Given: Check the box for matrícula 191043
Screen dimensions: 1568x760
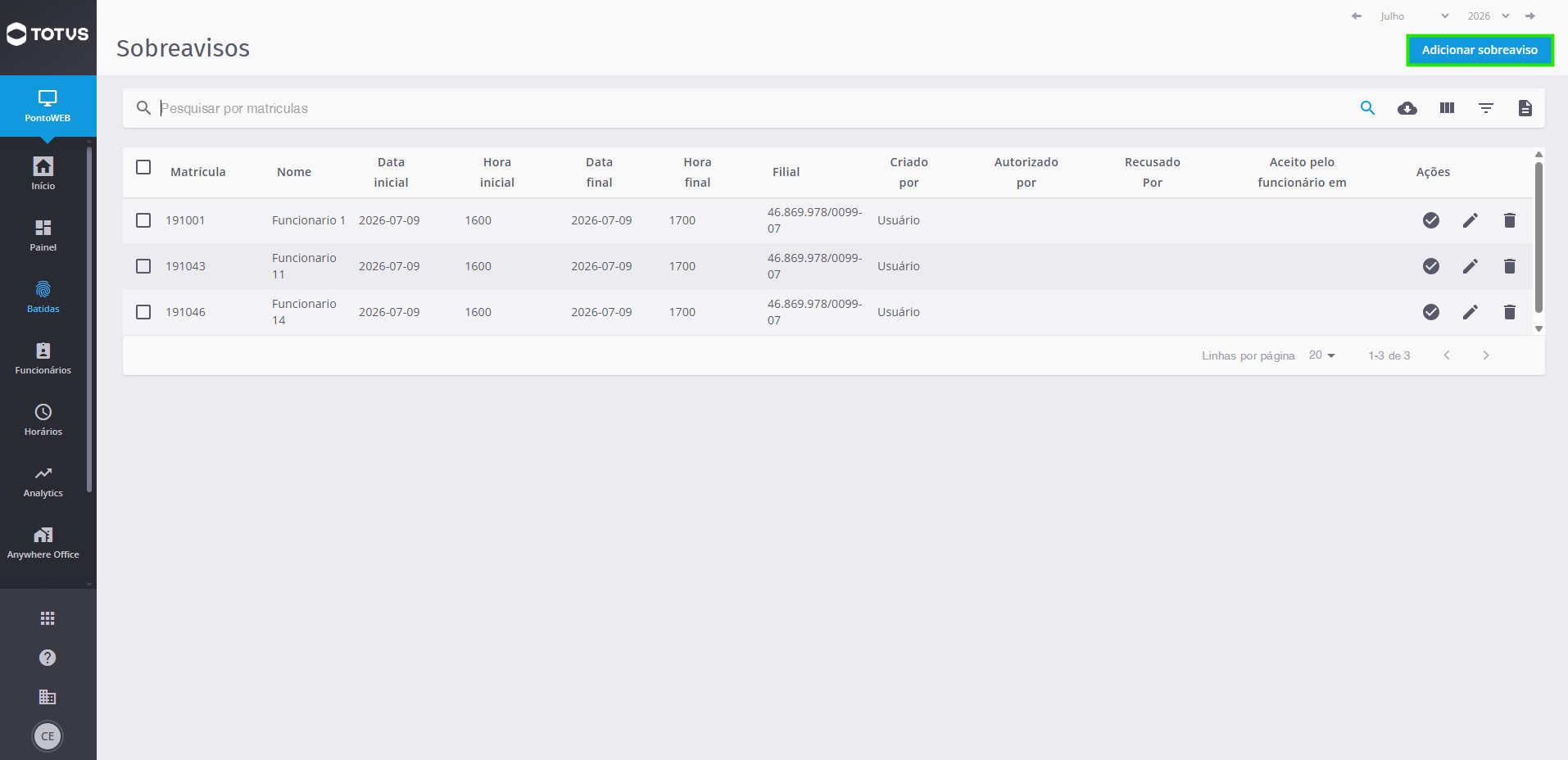Looking at the screenshot, I should pos(143,266).
